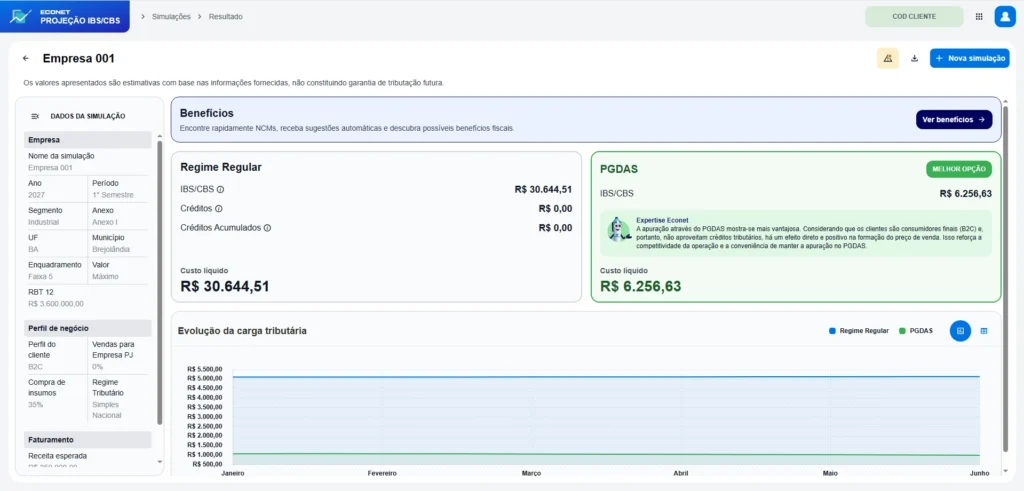Click the side panel scroll-down arrow
Screen dimensions: 1024x491
pyautogui.click(x=159, y=462)
